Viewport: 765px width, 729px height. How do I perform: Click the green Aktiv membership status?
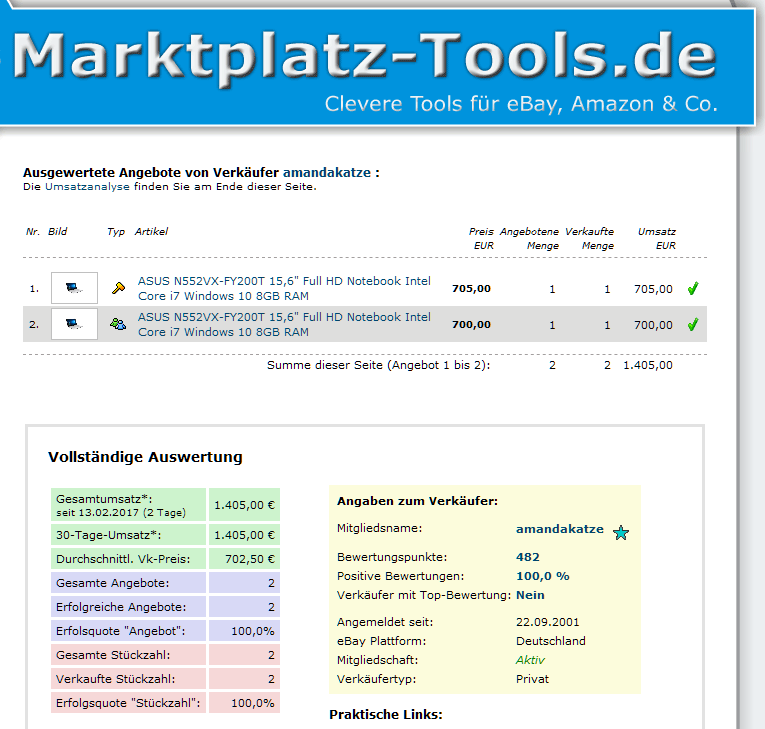tap(530, 660)
